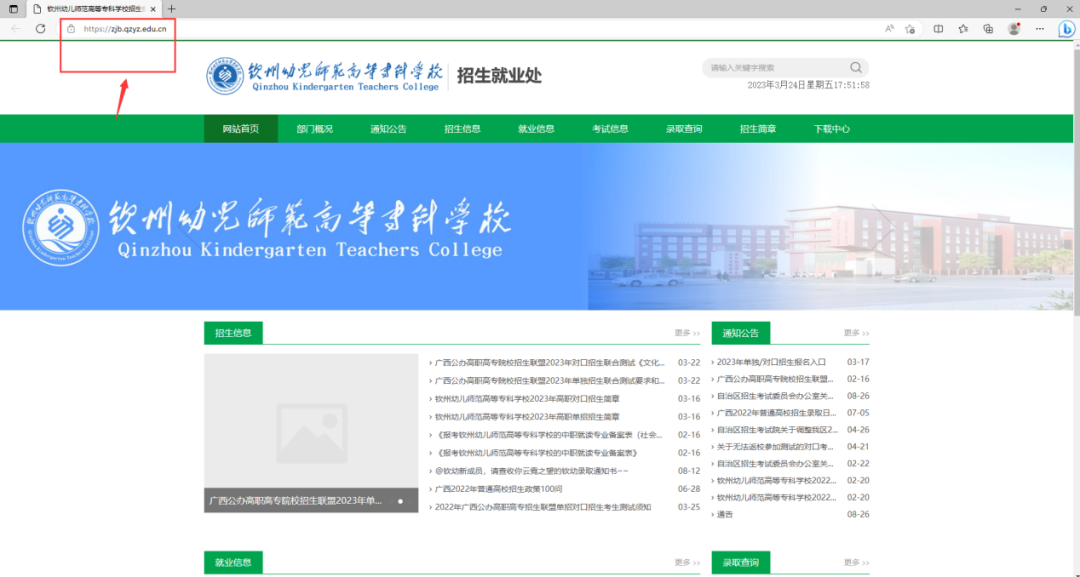1080x577 pixels.
Task: Expand 更多 beside 就业信息 section
Action: 687,562
